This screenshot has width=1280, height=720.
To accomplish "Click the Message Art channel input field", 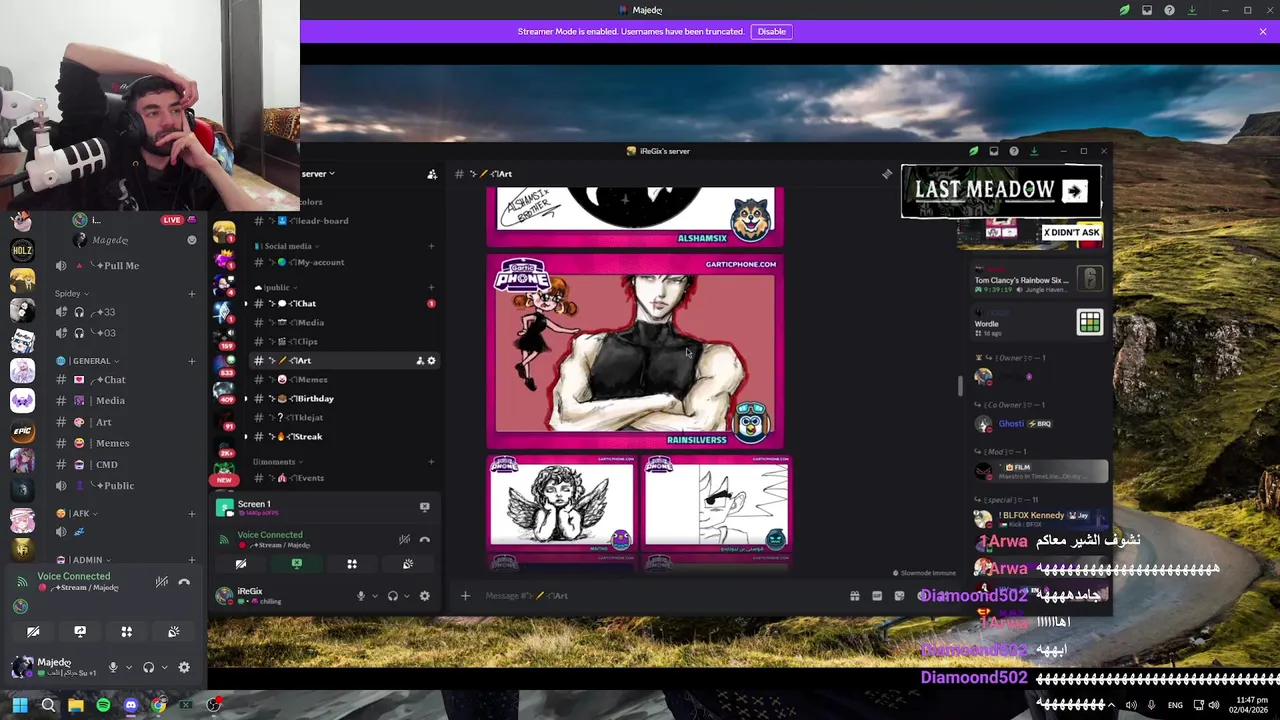I will (x=660, y=596).
